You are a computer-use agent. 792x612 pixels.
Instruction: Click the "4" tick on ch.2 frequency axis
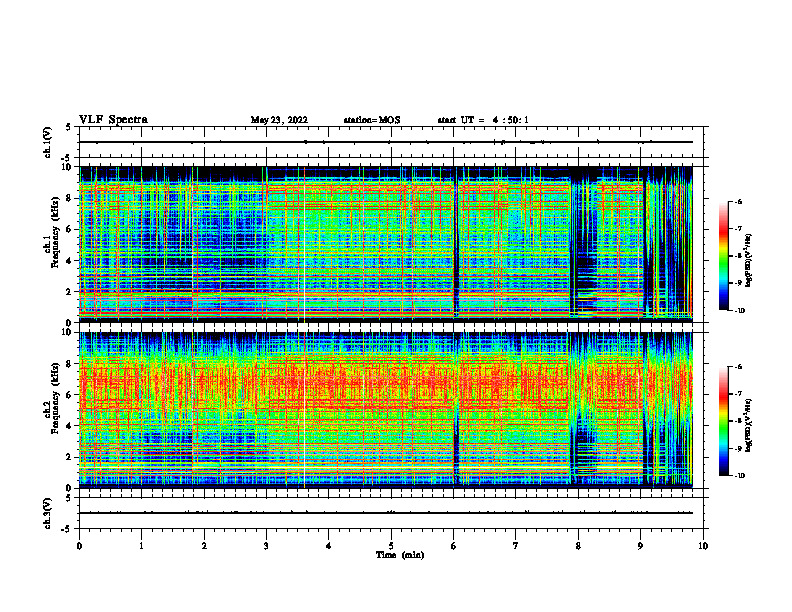(70, 426)
